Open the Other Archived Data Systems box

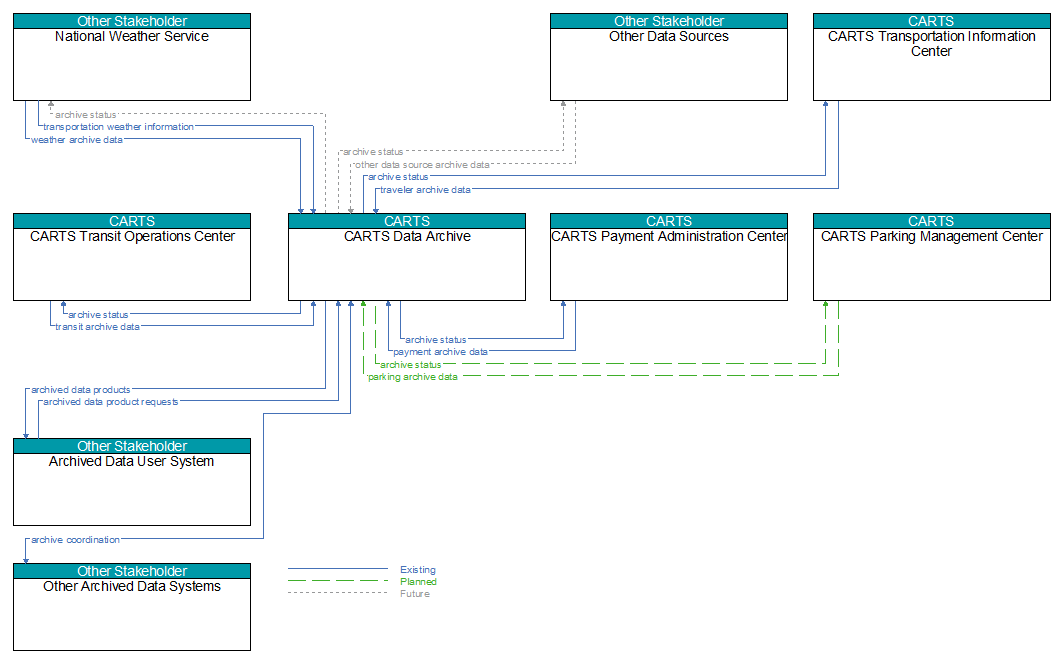132,607
